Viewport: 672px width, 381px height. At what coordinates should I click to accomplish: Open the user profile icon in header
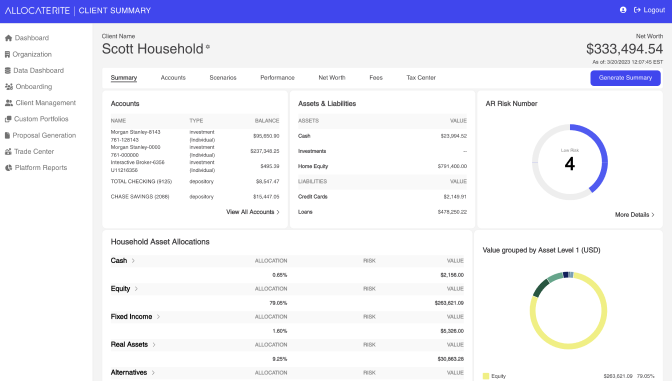[x=623, y=10]
